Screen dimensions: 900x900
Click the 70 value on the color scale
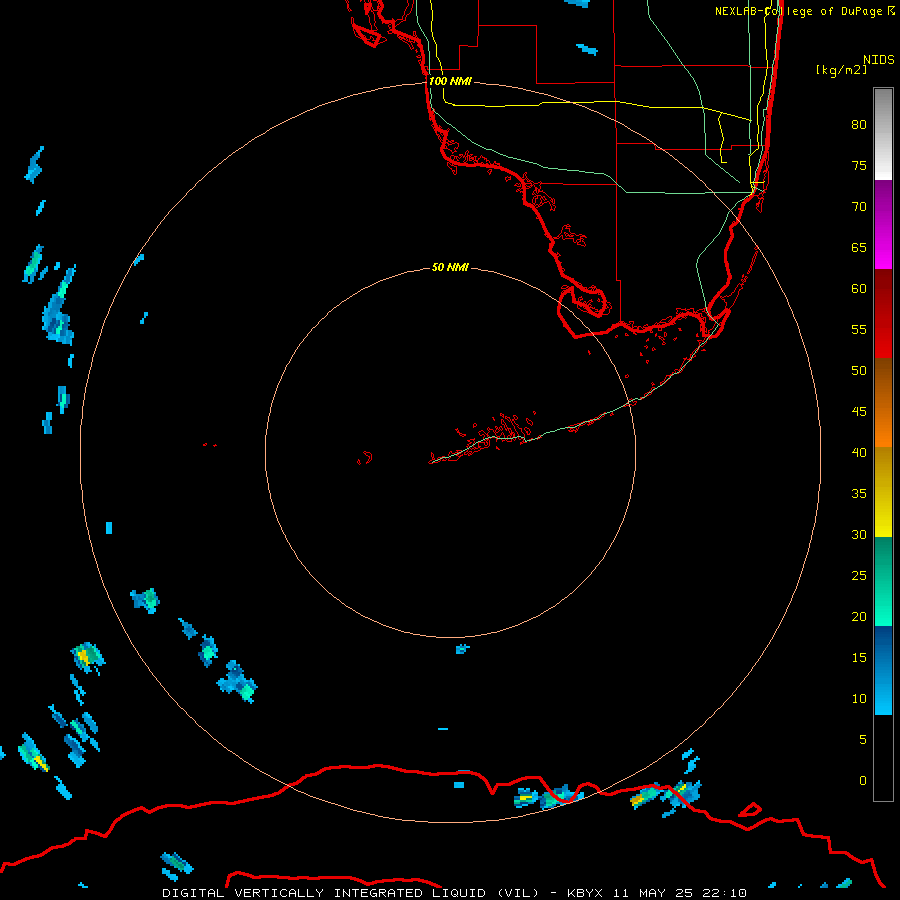tap(859, 207)
